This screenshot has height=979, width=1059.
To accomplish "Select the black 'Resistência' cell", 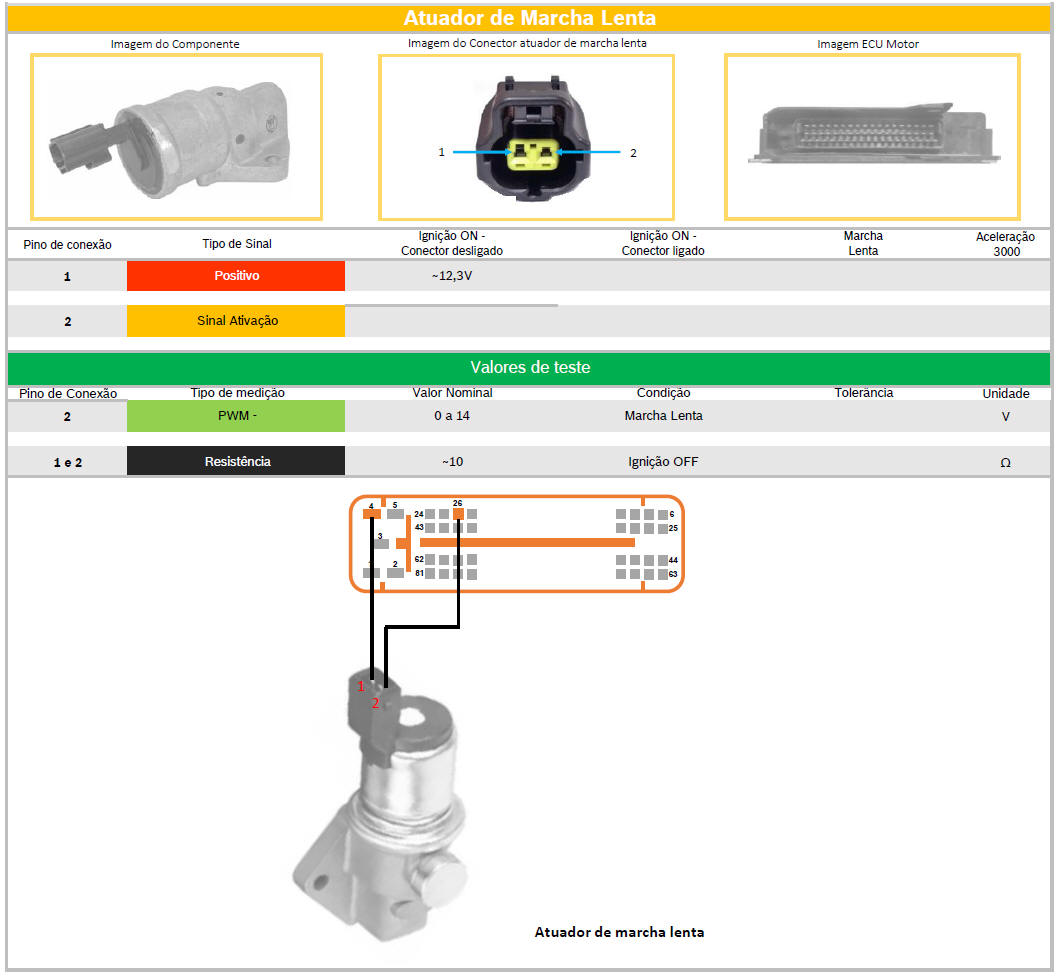I will [x=236, y=461].
